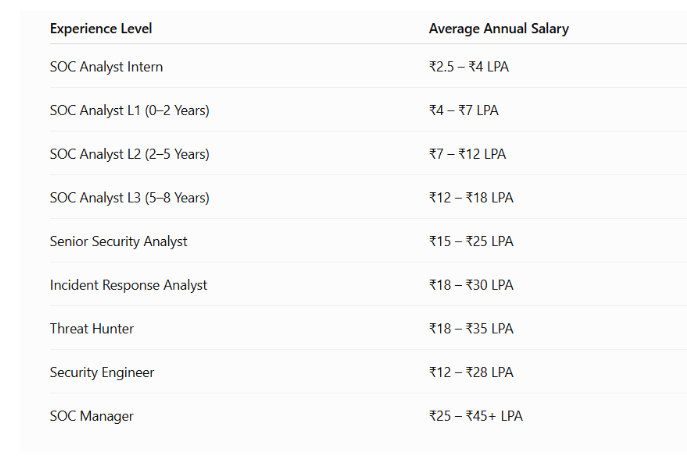Select the SOC Manager row label
Screen dimensions: 687x466
pyautogui.click(x=92, y=416)
